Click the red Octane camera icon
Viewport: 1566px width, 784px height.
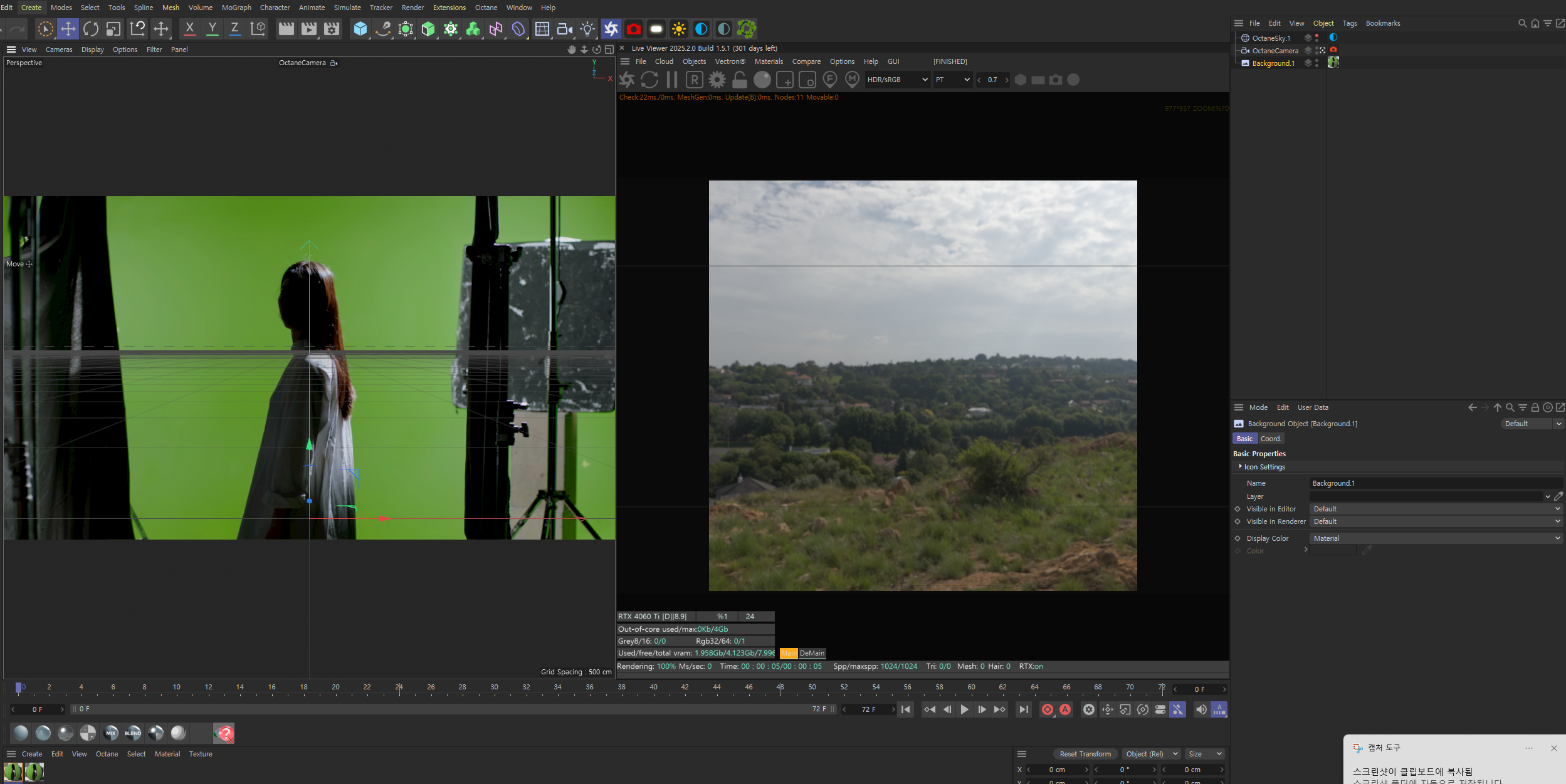(634, 29)
